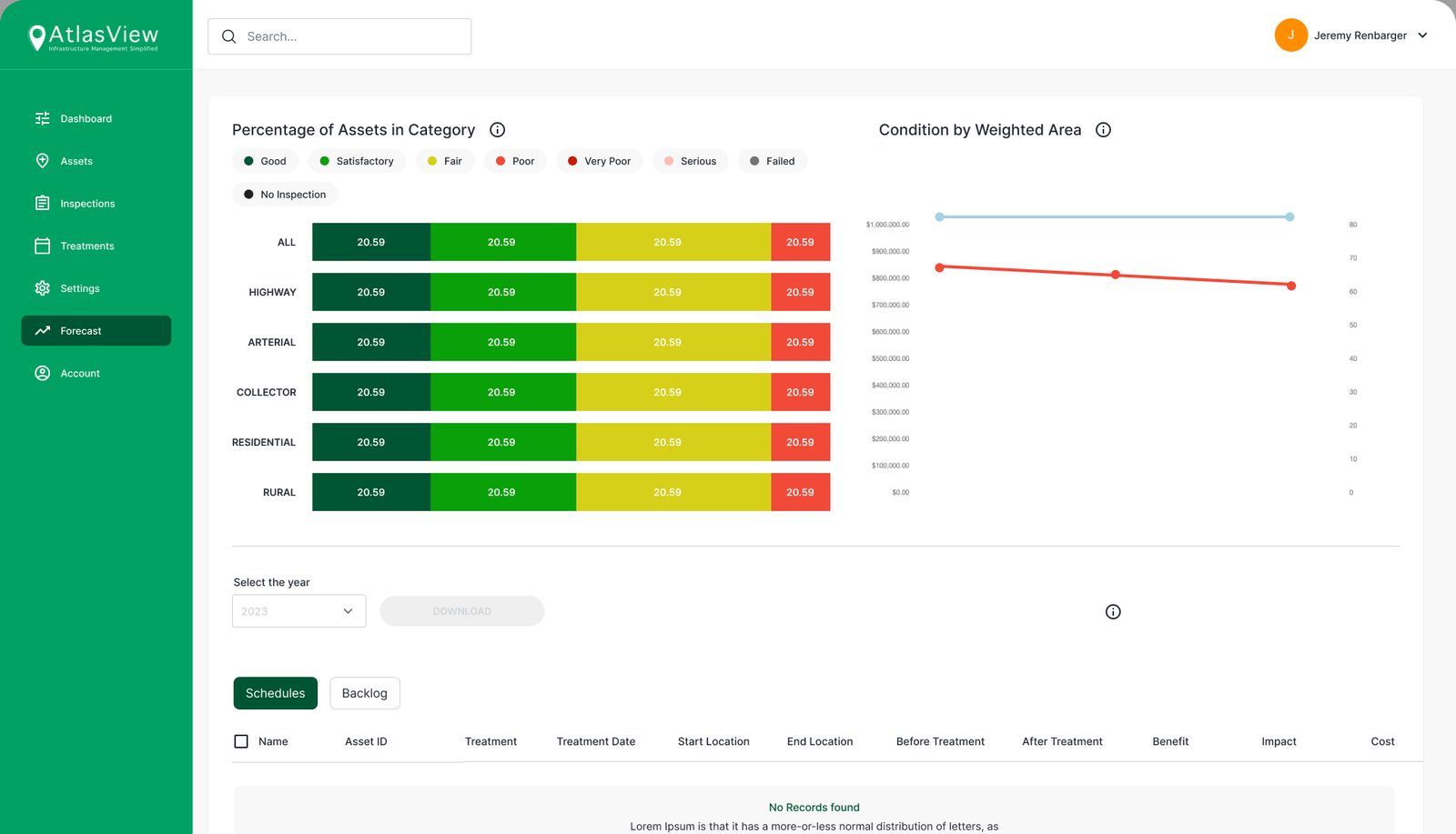Click the Download button

461,611
